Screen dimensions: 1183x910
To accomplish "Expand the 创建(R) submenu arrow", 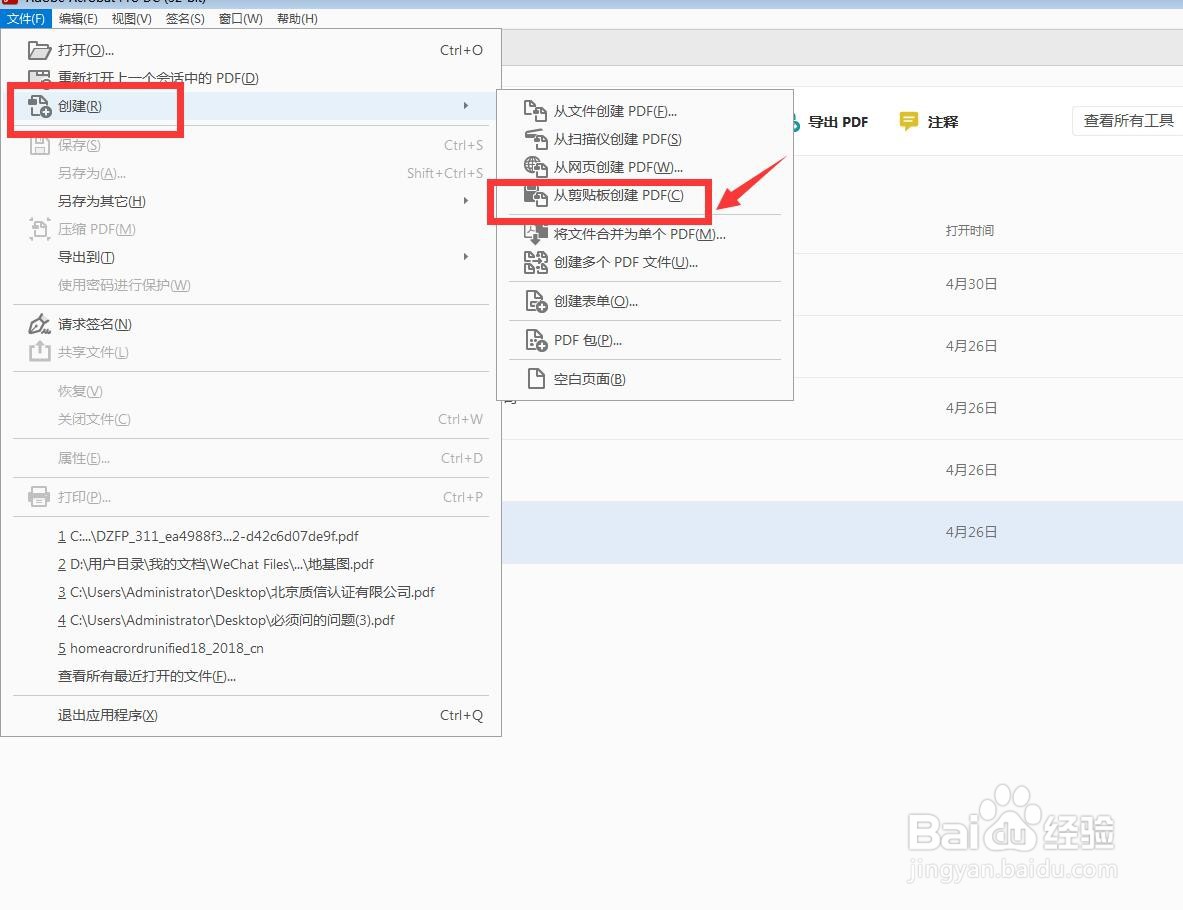I will click(x=466, y=106).
